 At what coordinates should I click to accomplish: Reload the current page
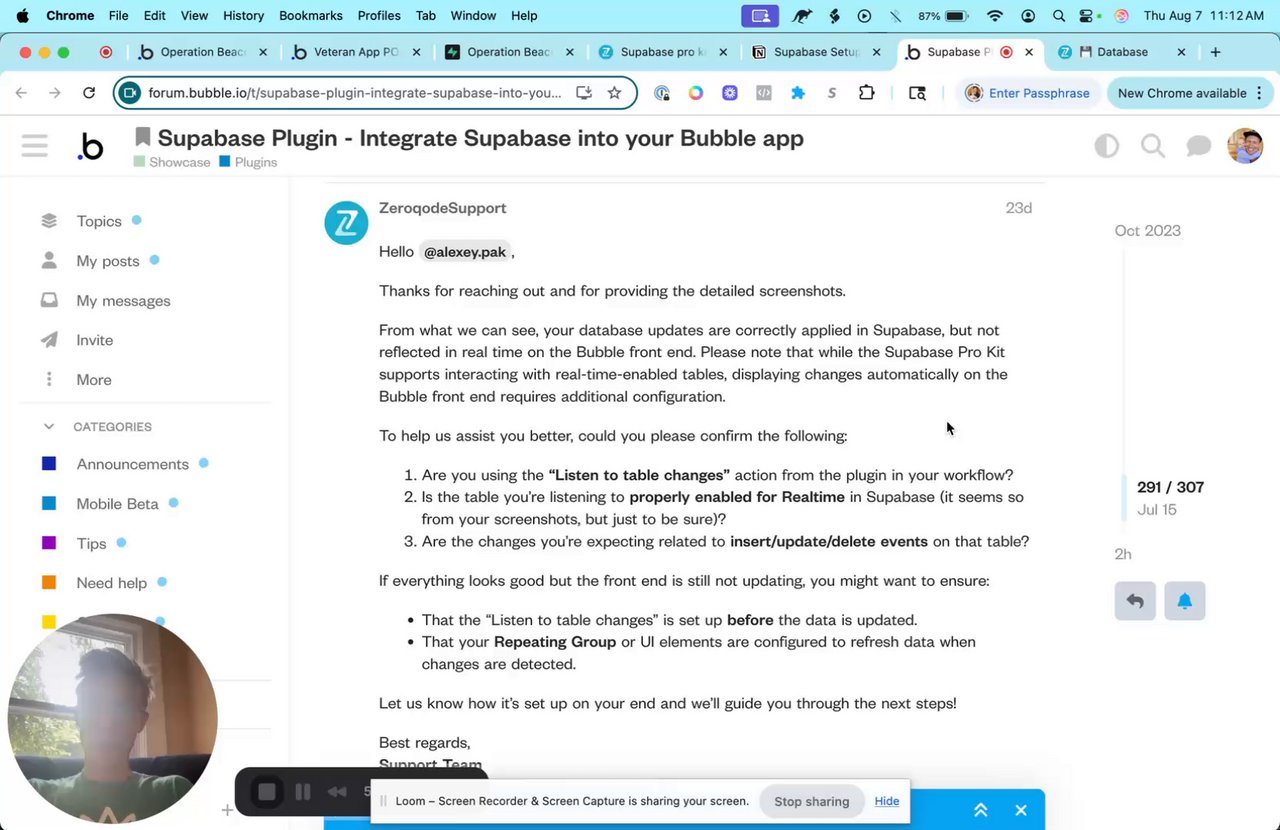(x=89, y=93)
